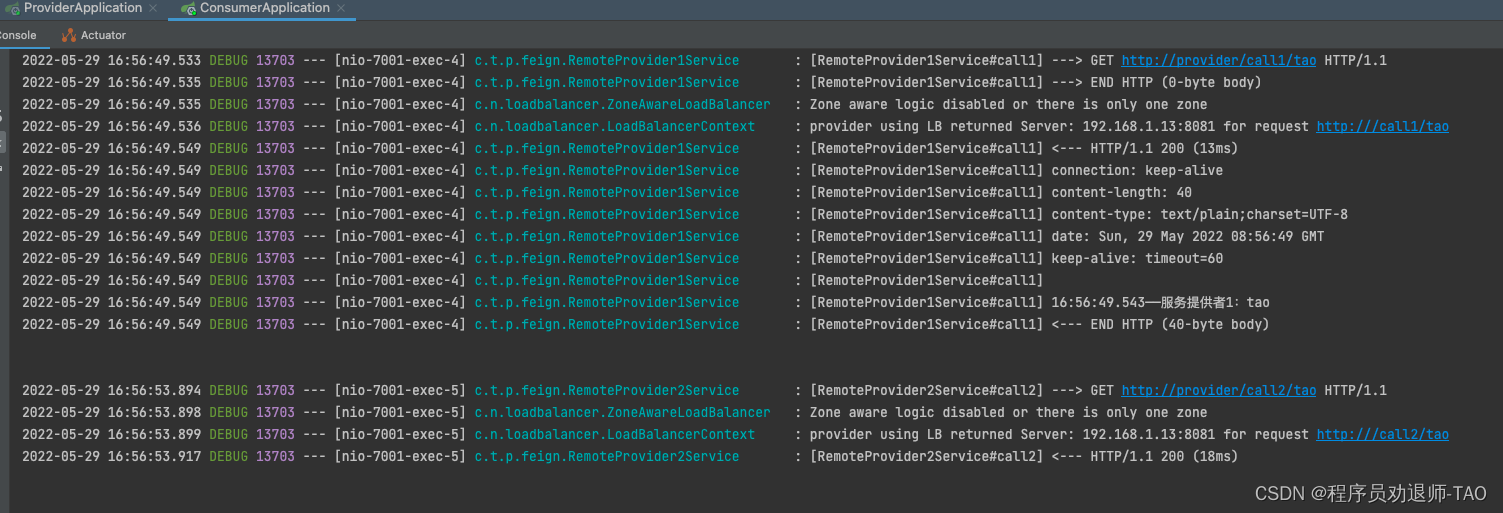Click thread name '[nio-7001-exec-5]' in the 16:56:53.894 row
The width and height of the screenshot is (1503, 513).
pos(400,390)
